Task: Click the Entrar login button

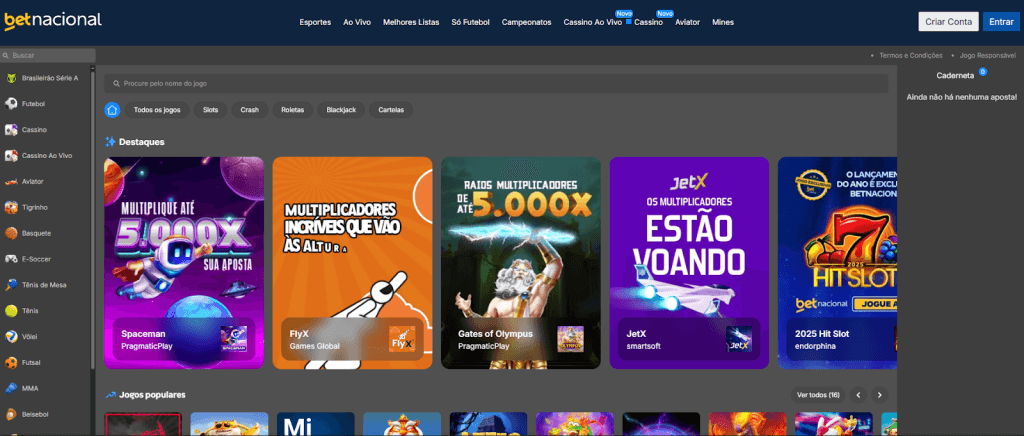Action: [x=1000, y=22]
